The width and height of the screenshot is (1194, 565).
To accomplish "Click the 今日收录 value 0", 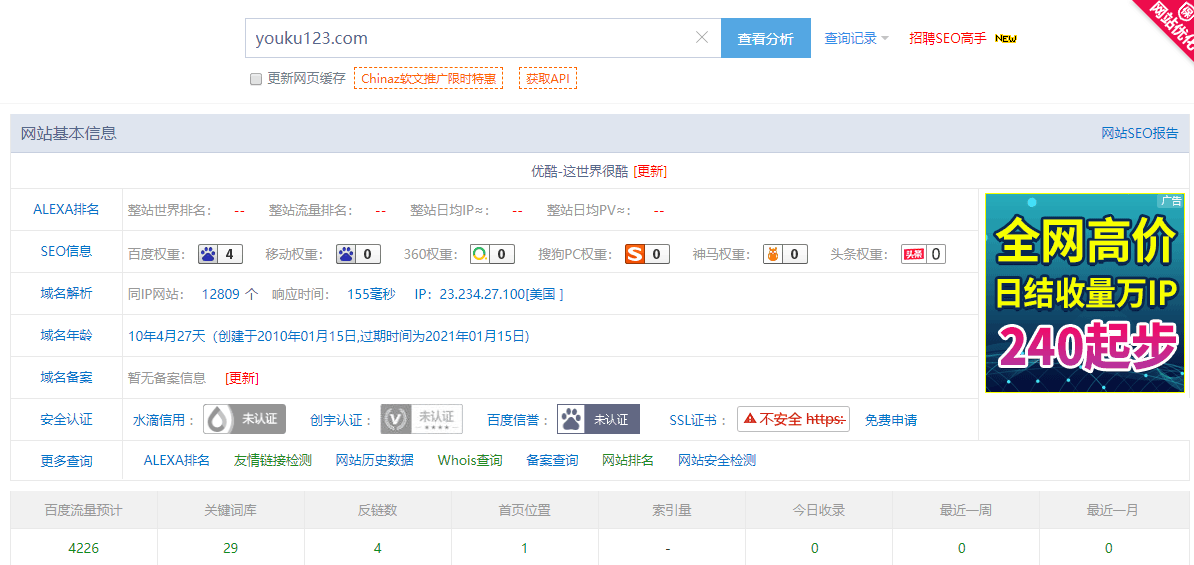I will coord(815,548).
